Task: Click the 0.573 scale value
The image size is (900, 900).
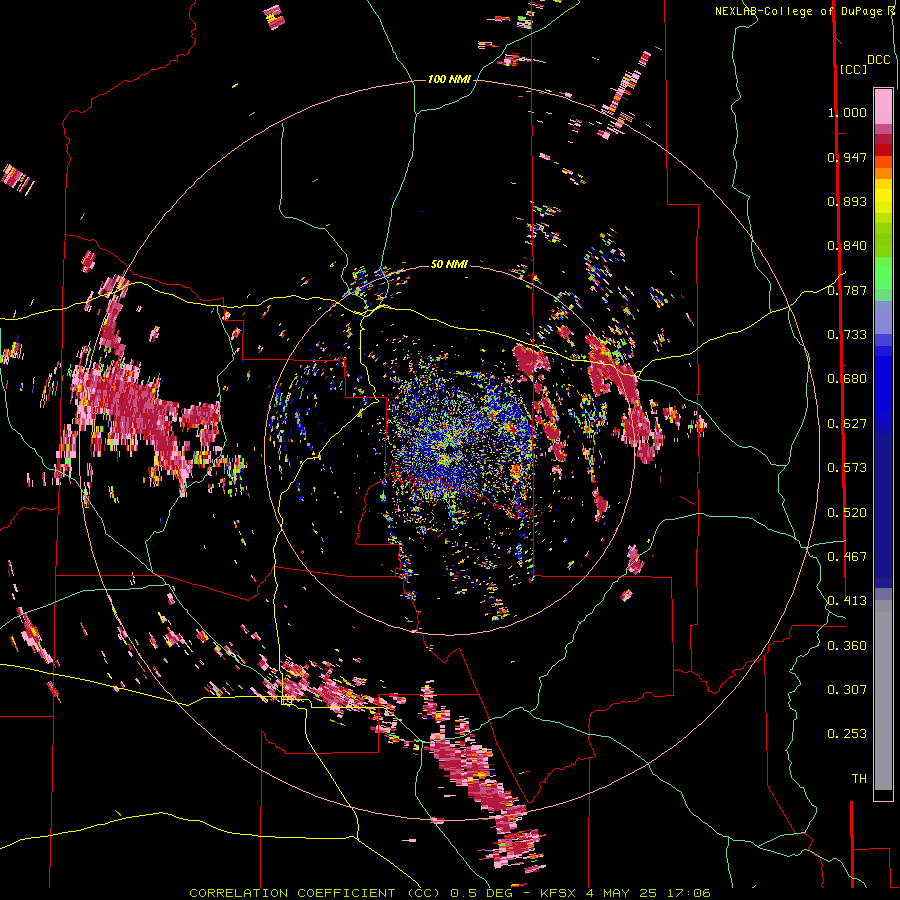Action: pos(847,468)
